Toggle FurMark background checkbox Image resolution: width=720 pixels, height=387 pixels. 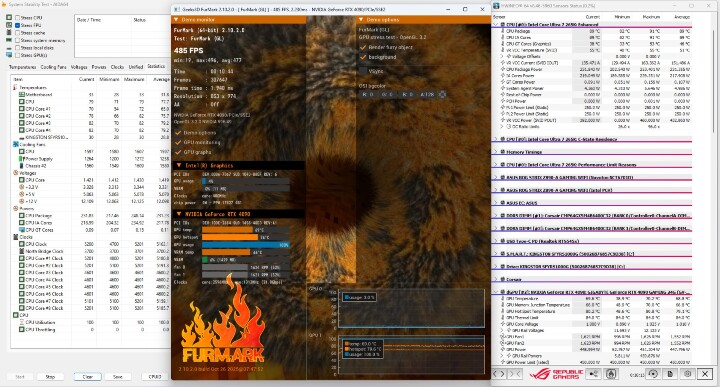tap(363, 57)
